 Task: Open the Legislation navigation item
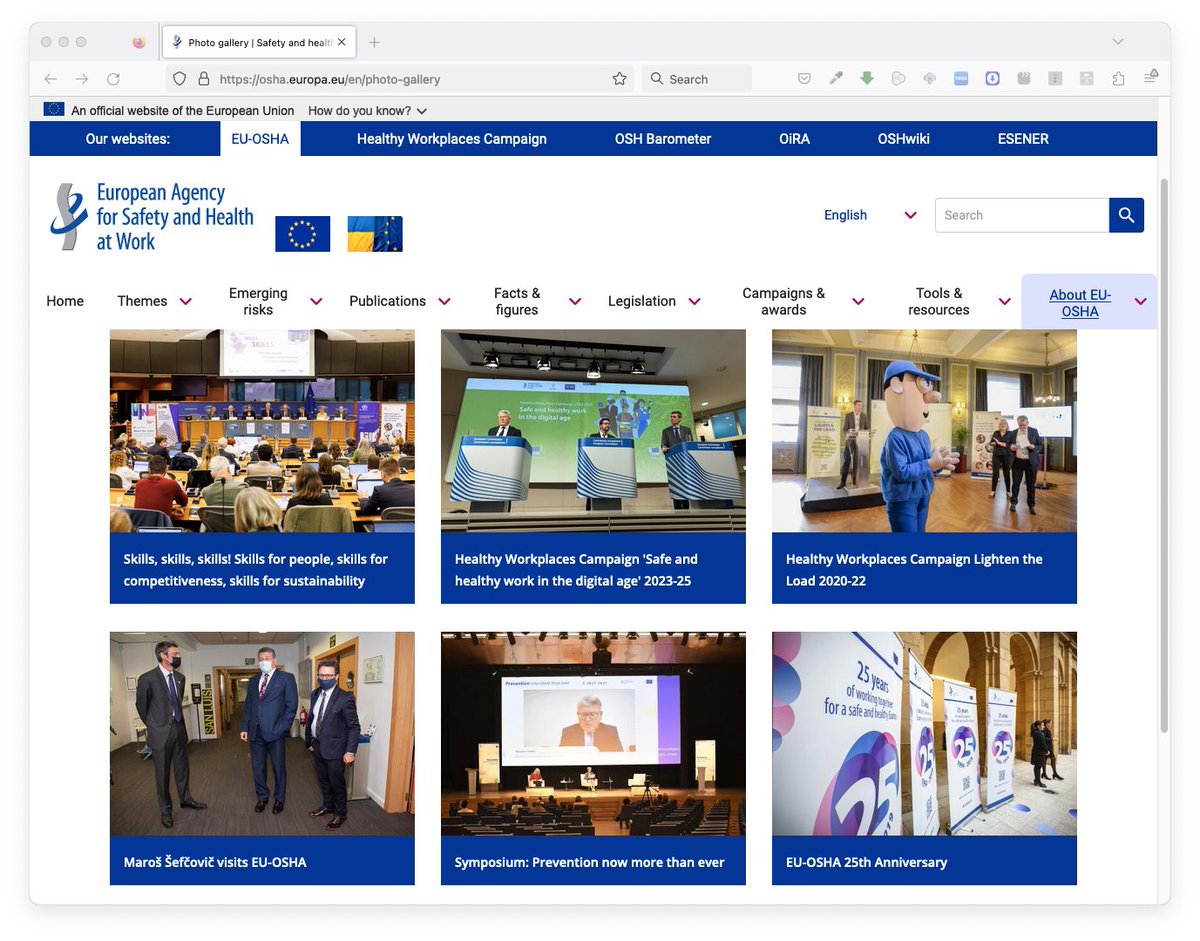(642, 301)
